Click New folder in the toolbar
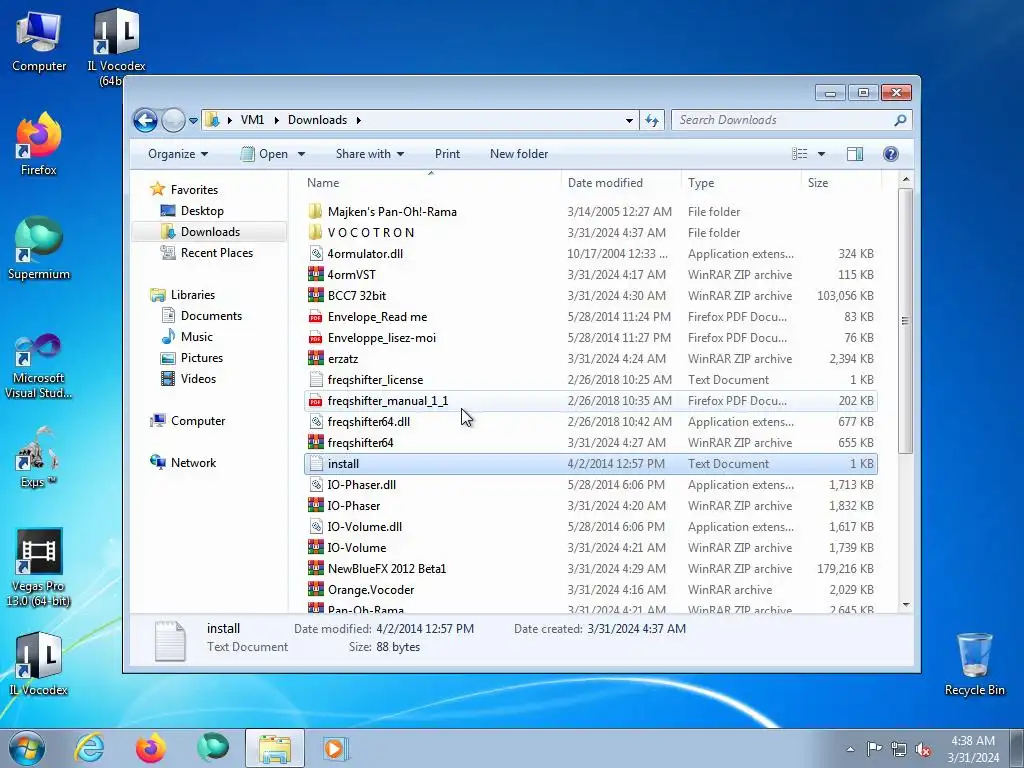Viewport: 1024px width, 768px height. (x=519, y=153)
